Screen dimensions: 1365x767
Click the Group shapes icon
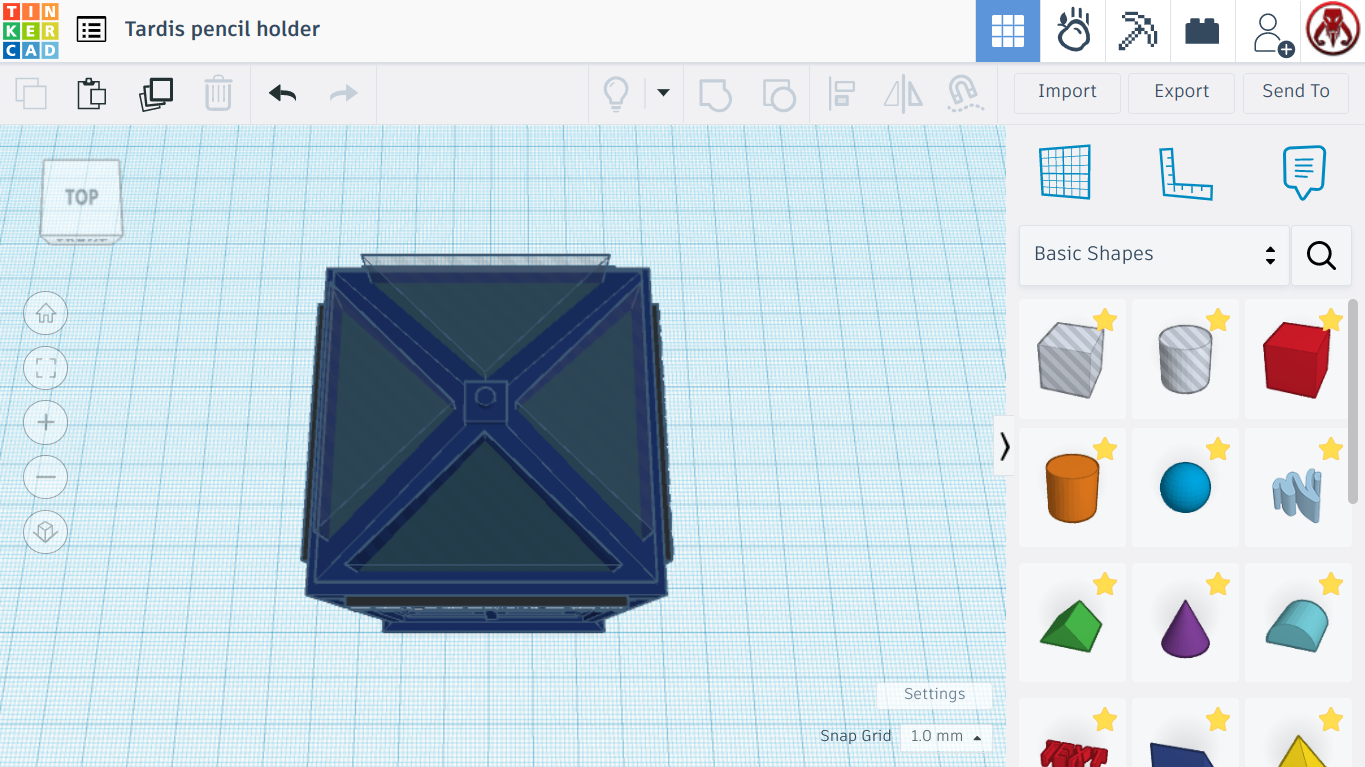click(x=715, y=95)
